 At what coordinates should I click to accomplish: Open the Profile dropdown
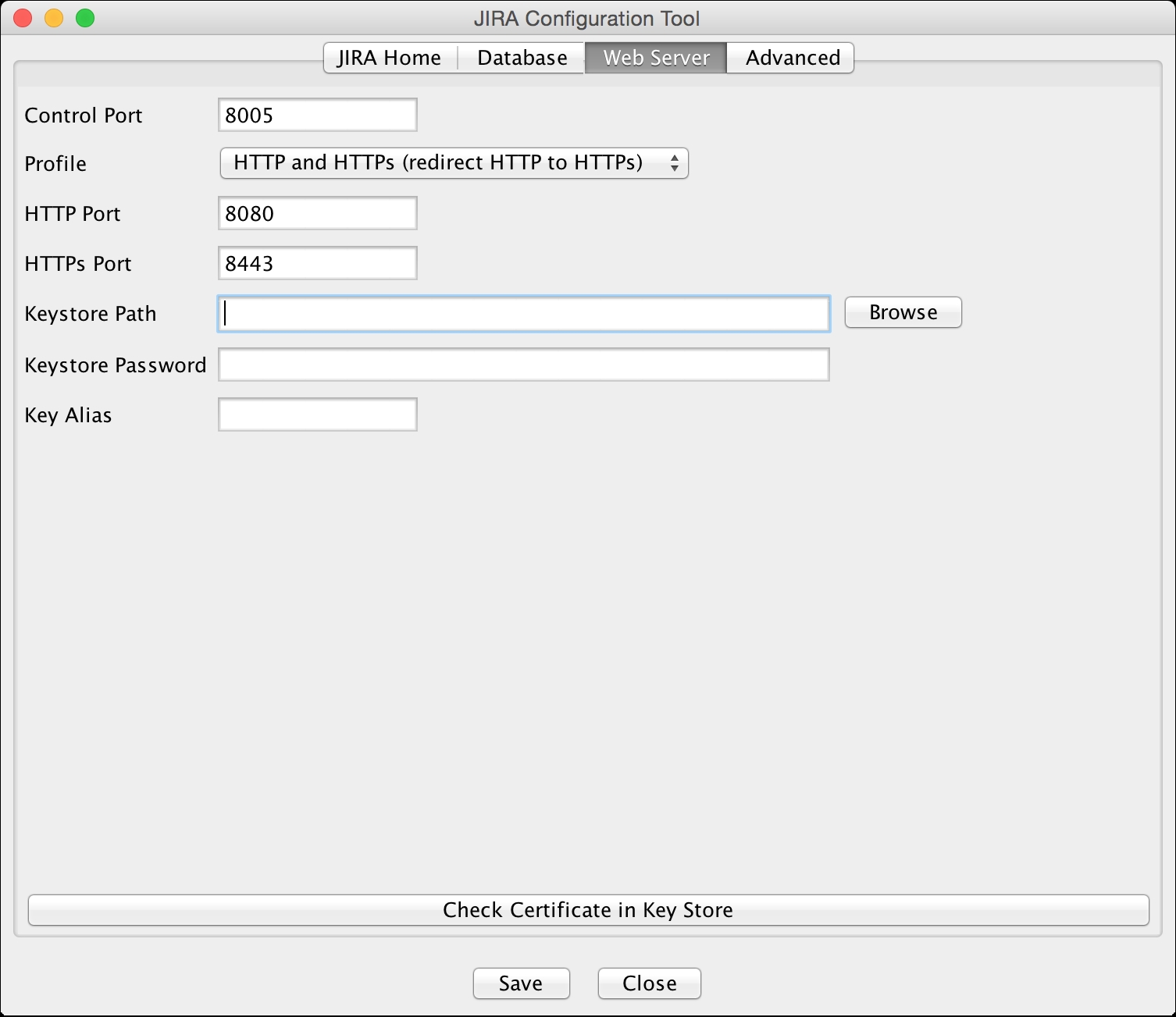(454, 163)
